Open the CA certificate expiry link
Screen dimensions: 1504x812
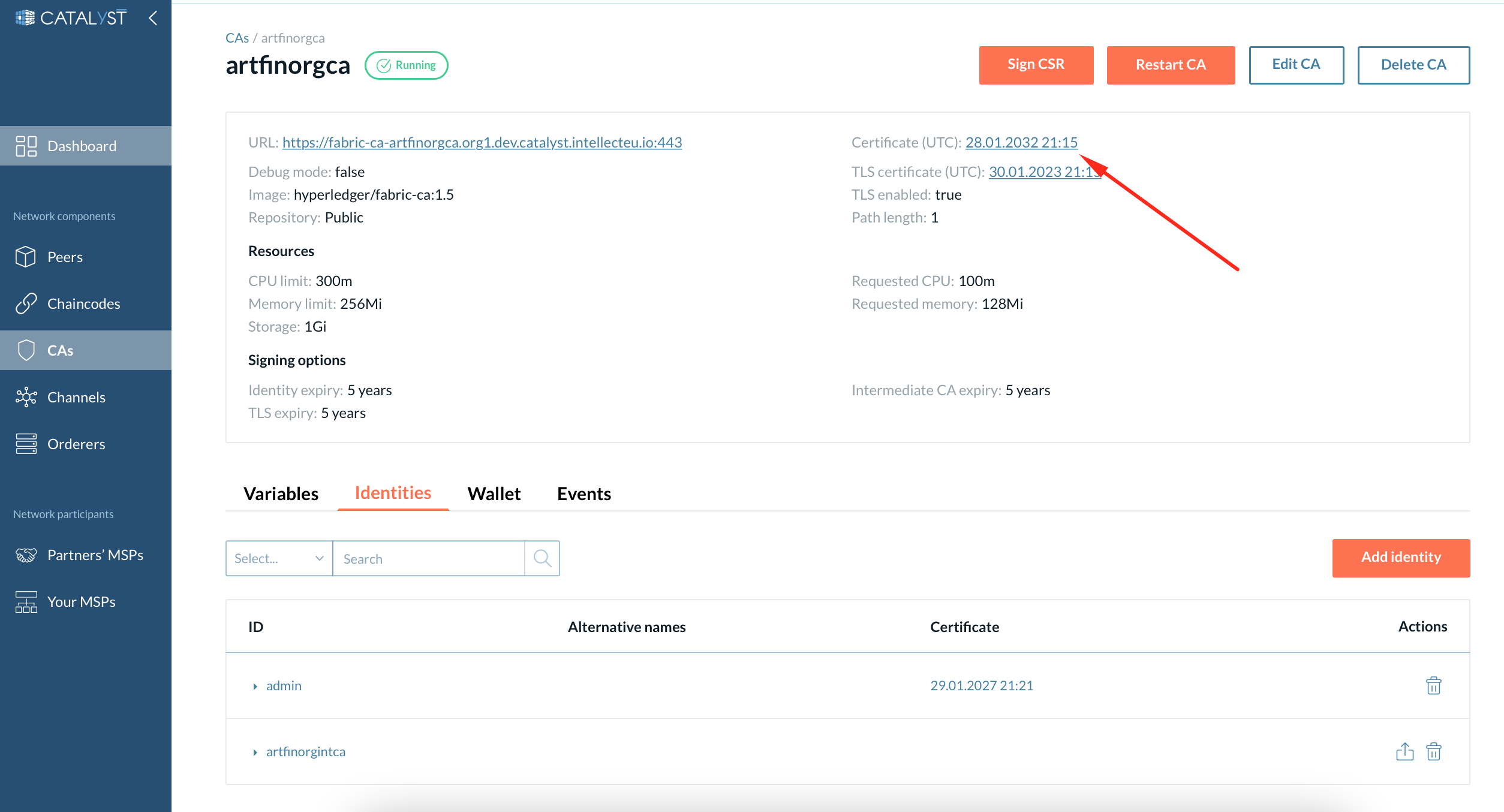(x=1021, y=142)
